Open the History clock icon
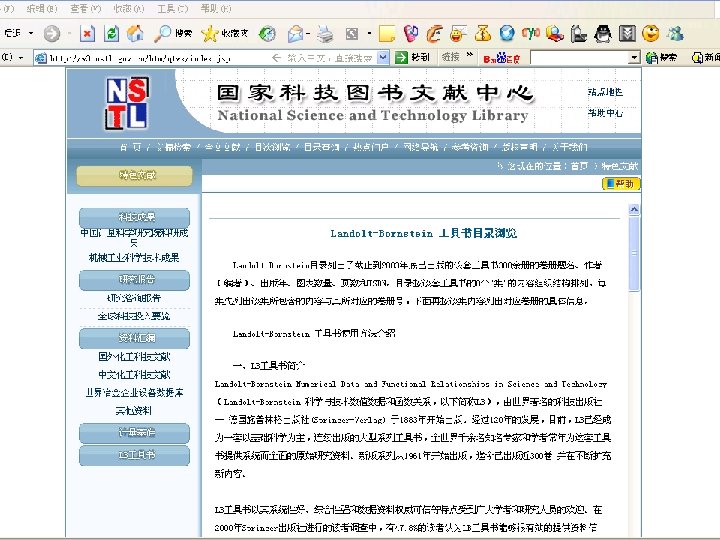This screenshot has height=540, width=720. point(267,34)
